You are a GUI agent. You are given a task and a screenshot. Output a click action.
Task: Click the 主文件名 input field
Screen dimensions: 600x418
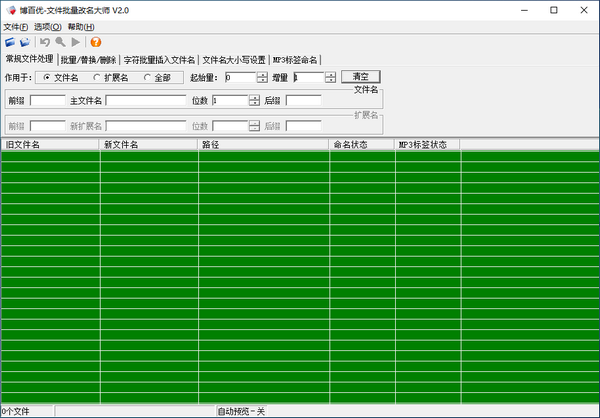pyautogui.click(x=145, y=101)
